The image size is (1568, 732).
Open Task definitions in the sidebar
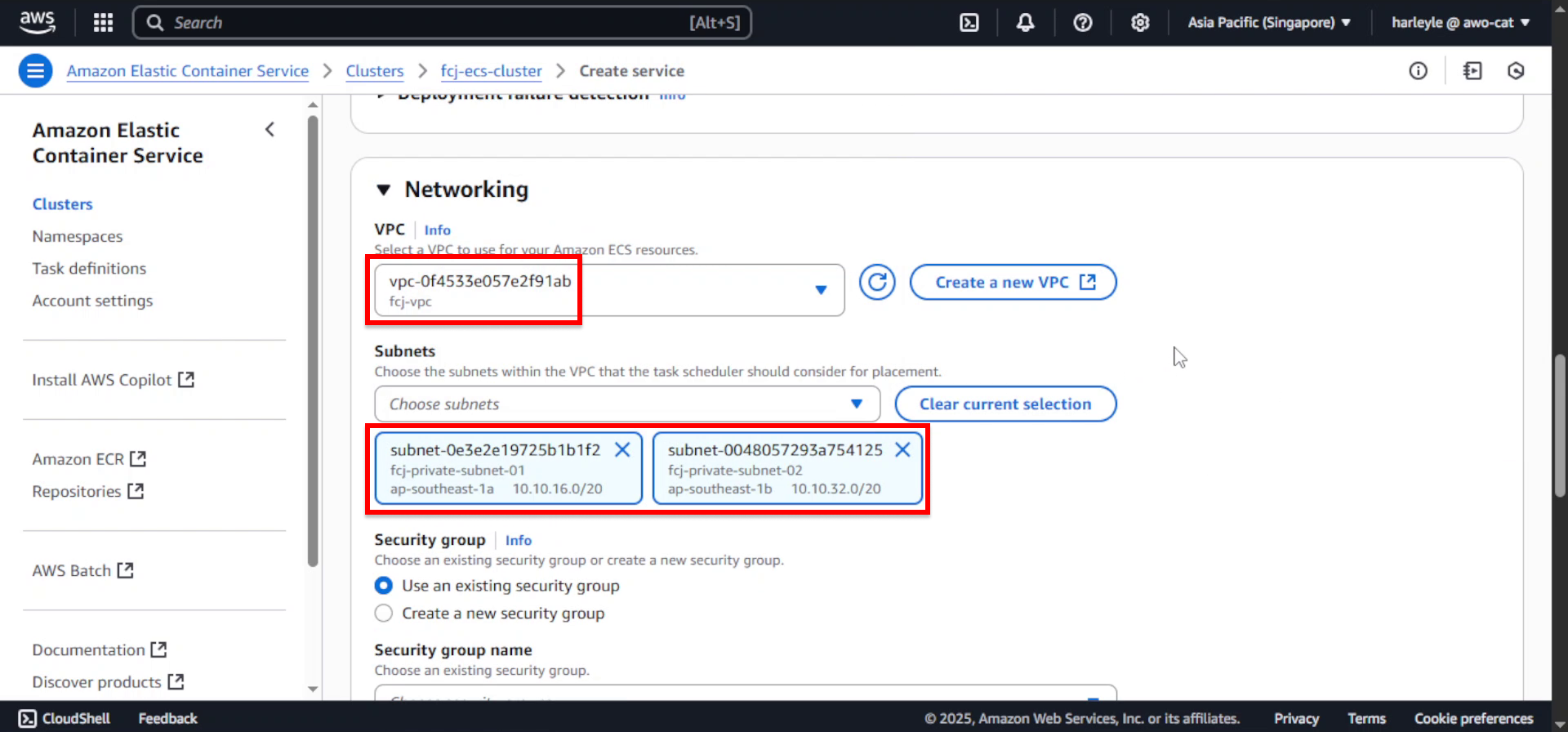click(x=90, y=269)
